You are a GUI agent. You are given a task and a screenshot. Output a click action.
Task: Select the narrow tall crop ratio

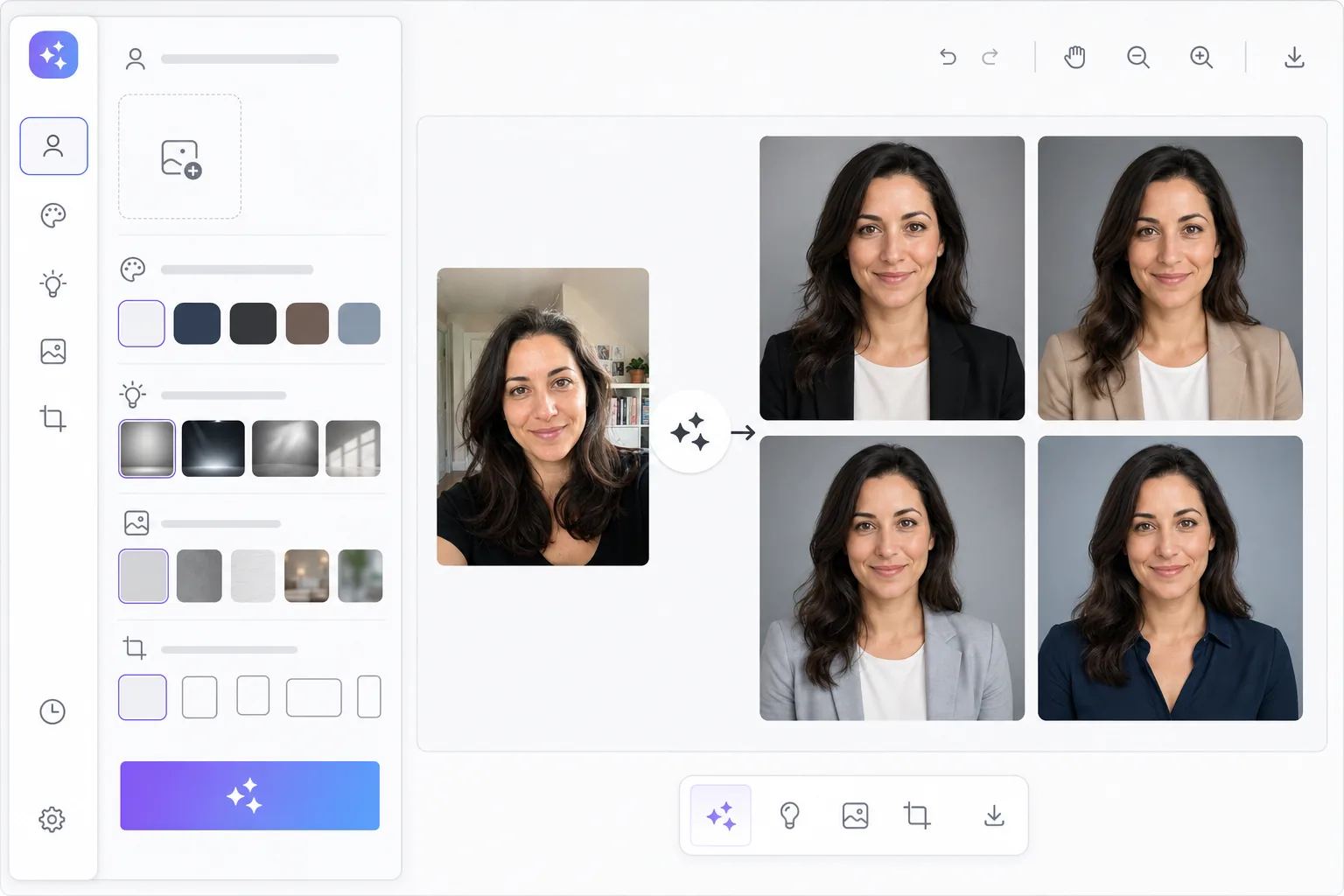[369, 696]
